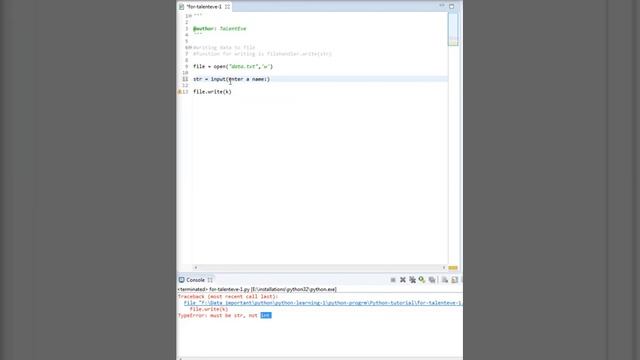Screen dimensions: 640x360
Task: Click the Terminate button in Console toolbar
Action: point(393,280)
